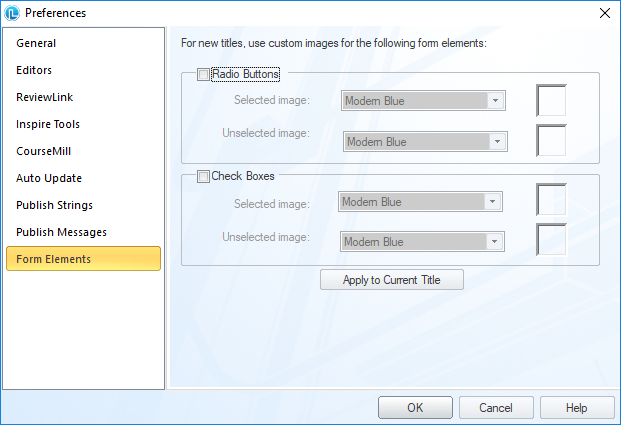
Task: Click Check Boxes unselected image preview box
Action: click(x=551, y=240)
